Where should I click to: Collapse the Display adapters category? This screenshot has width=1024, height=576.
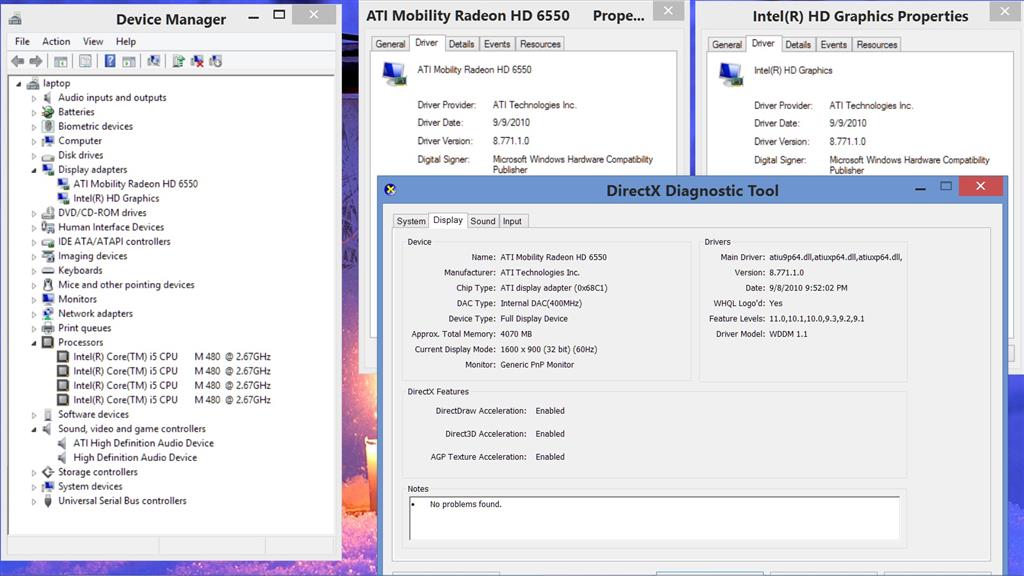[34, 170]
